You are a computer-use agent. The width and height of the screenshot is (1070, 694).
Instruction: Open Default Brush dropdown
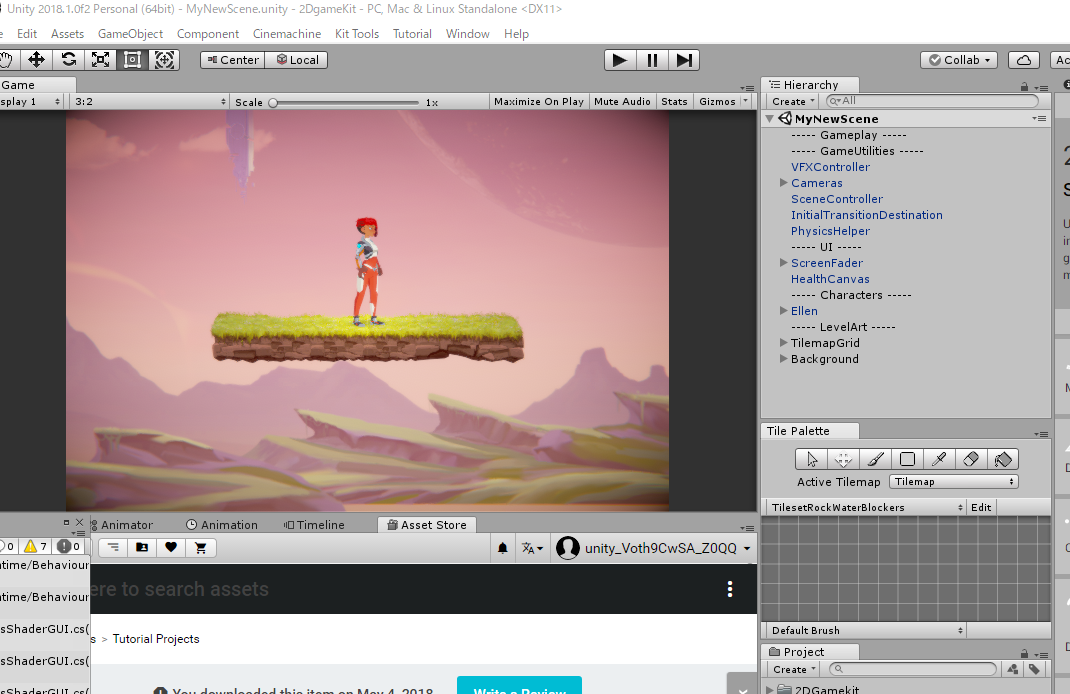(865, 631)
